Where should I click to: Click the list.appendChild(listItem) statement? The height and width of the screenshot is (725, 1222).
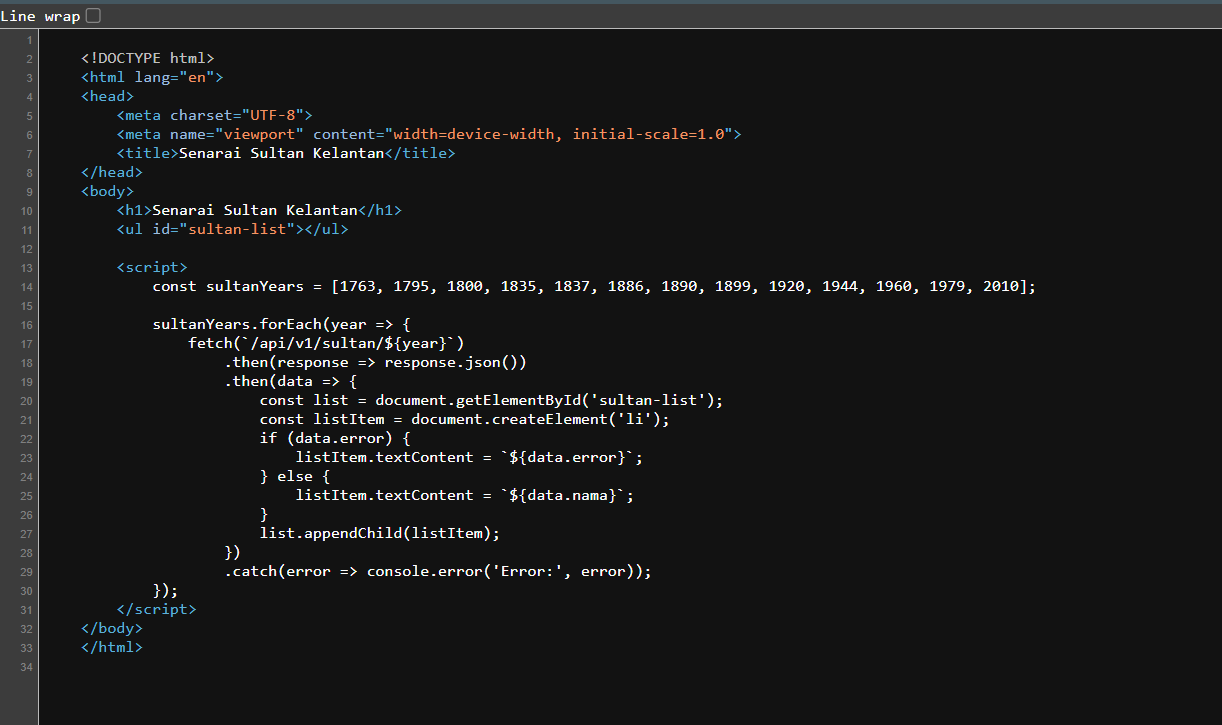tap(379, 534)
